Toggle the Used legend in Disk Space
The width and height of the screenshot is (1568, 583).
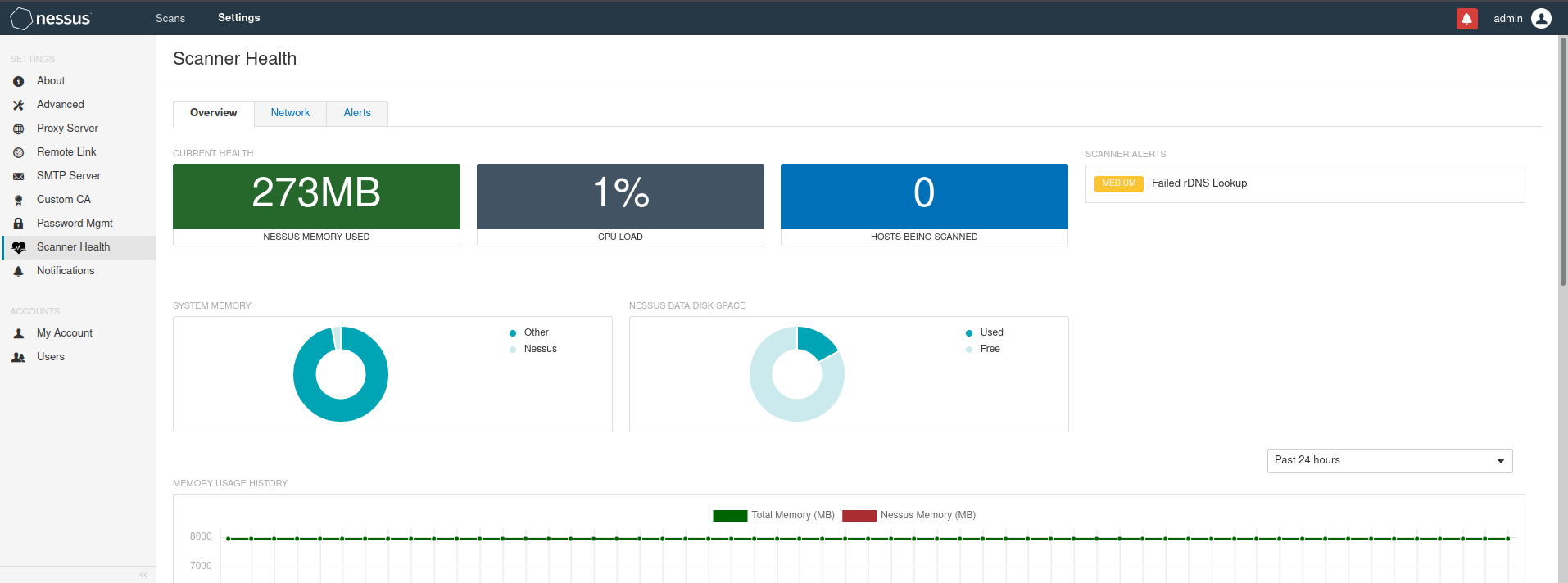(985, 332)
